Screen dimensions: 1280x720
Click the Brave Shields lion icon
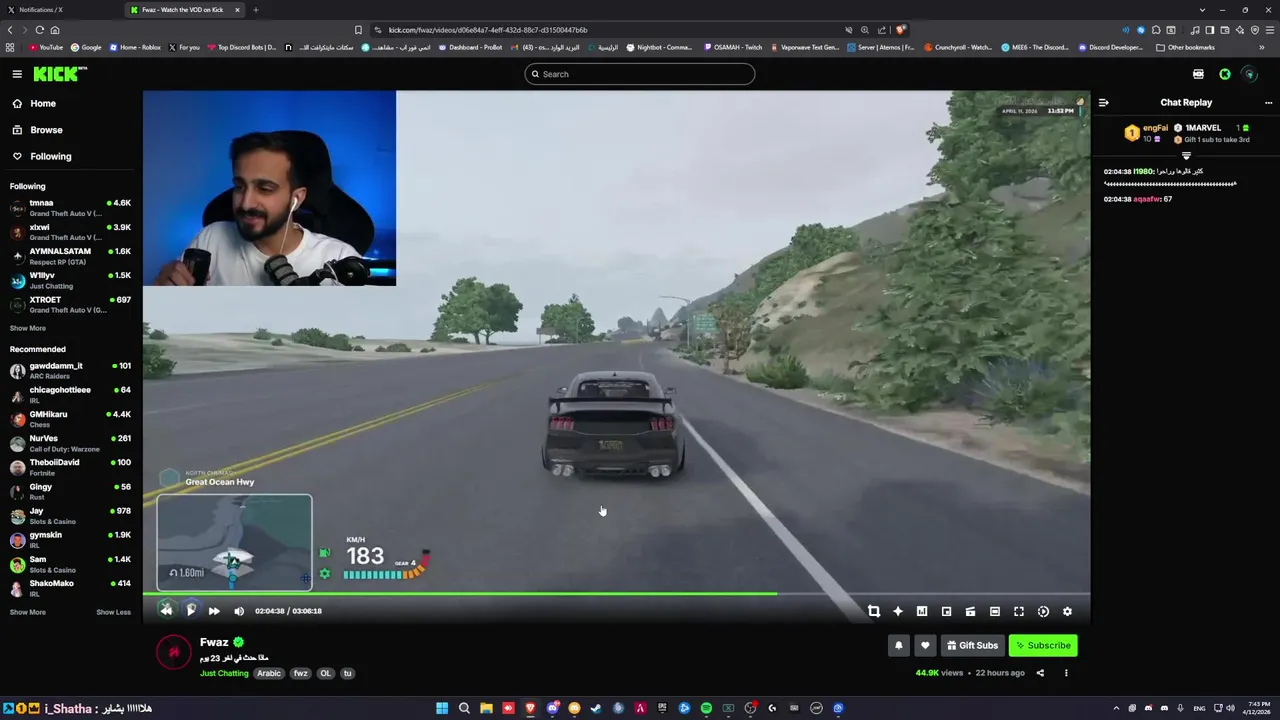(x=900, y=30)
